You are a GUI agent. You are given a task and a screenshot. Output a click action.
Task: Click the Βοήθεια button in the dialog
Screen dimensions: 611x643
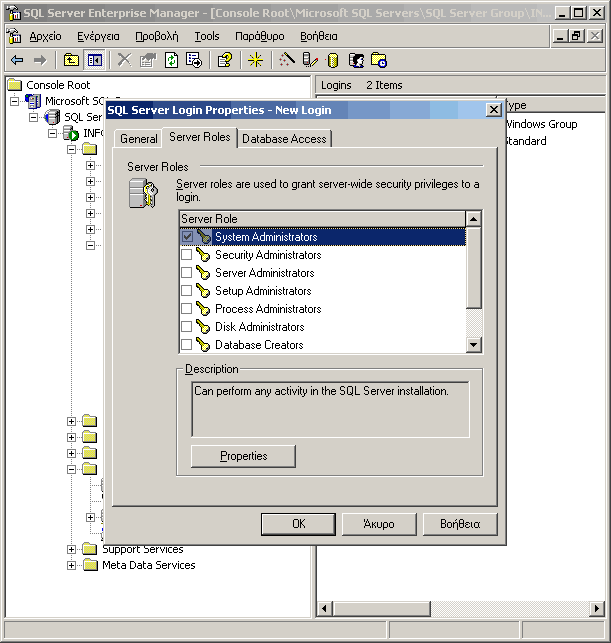pyautogui.click(x=460, y=524)
